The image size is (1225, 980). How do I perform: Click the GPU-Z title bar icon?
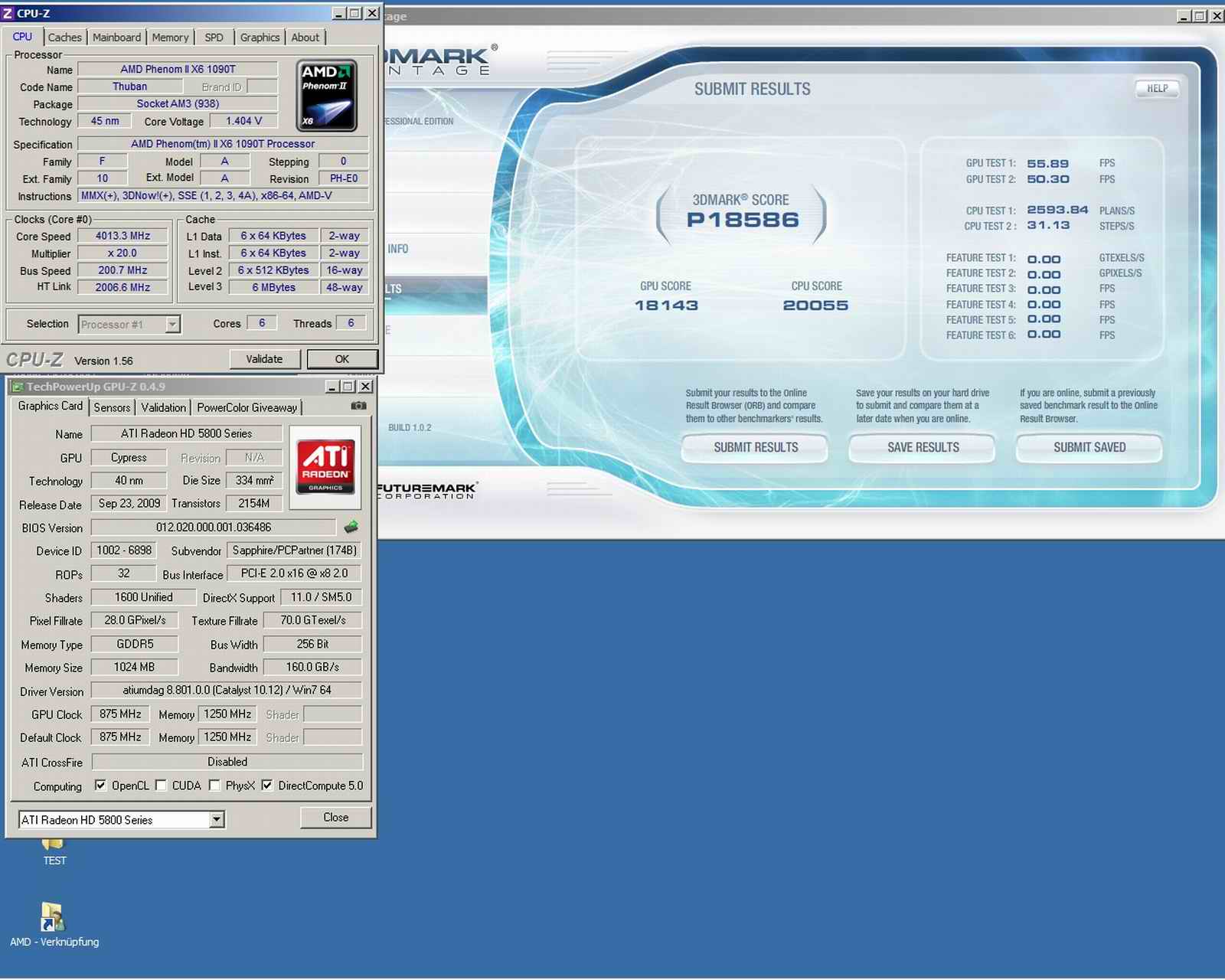click(x=17, y=387)
